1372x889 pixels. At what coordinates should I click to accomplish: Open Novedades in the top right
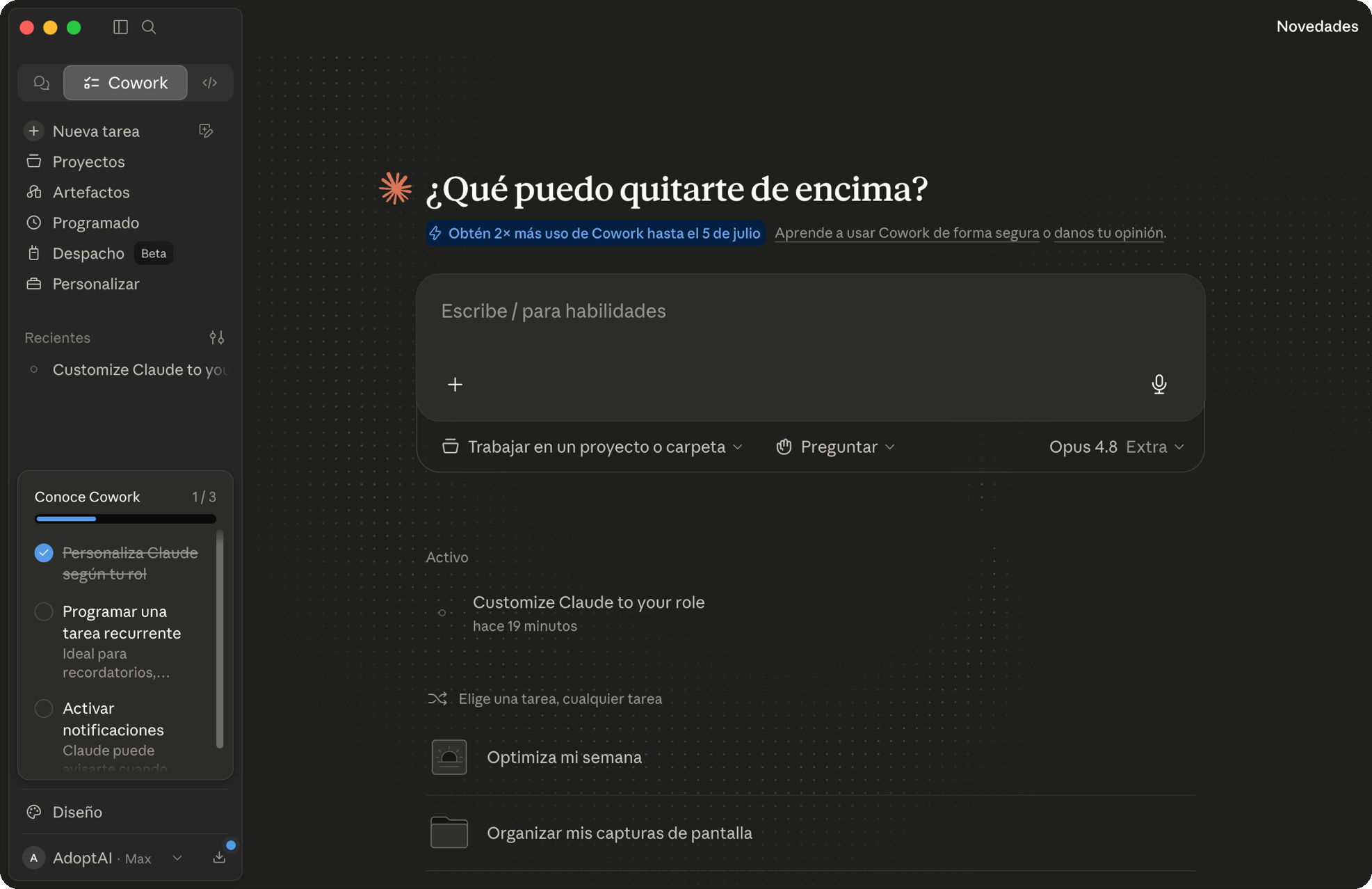tap(1317, 26)
